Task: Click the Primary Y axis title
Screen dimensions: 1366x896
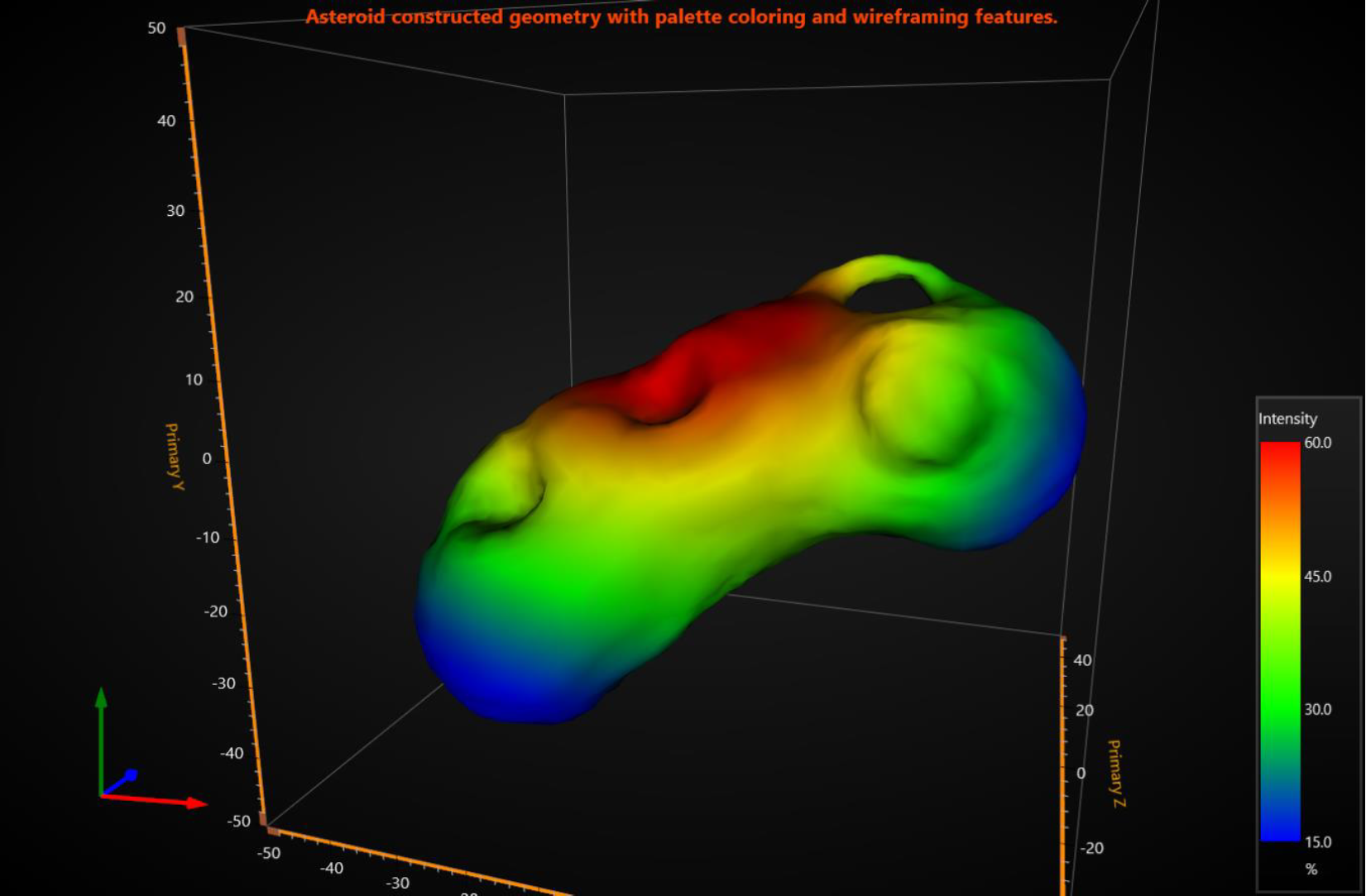Action: point(174,456)
